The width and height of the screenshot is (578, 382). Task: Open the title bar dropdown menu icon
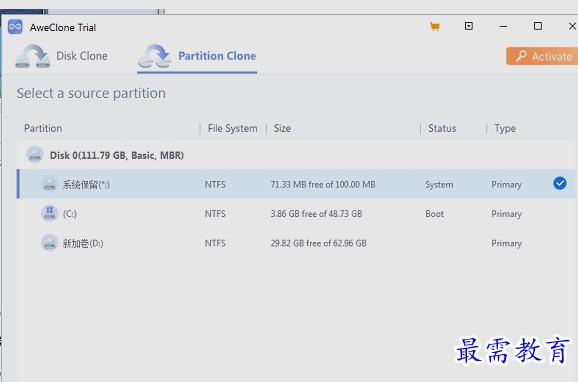469,26
